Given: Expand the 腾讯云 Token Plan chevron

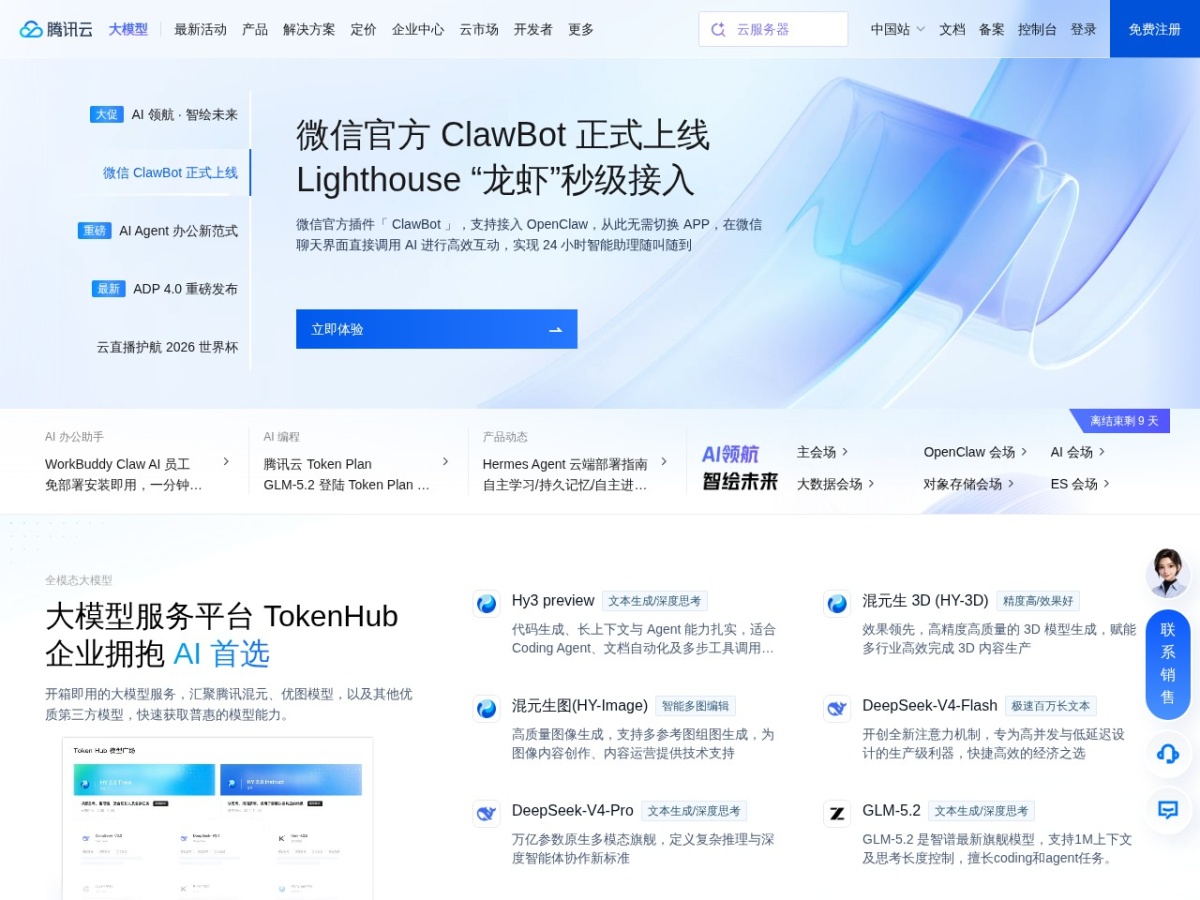Looking at the screenshot, I should pyautogui.click(x=445, y=461).
